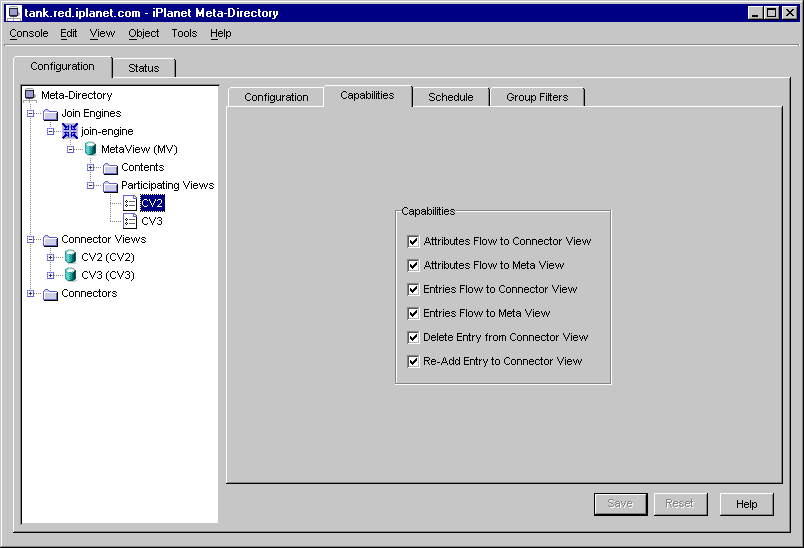804x548 pixels.
Task: Toggle Entries Flow to Meta View checkbox
Action: (x=413, y=313)
